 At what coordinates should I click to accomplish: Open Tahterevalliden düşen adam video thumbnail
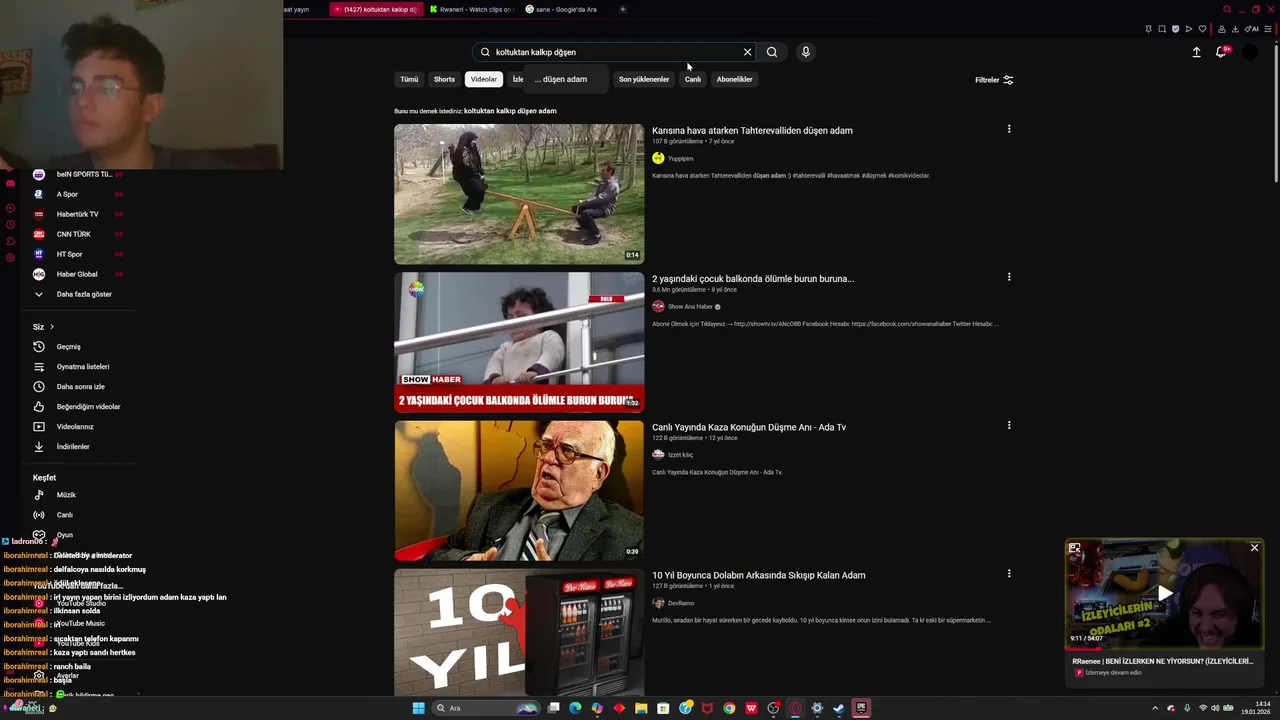pos(519,194)
